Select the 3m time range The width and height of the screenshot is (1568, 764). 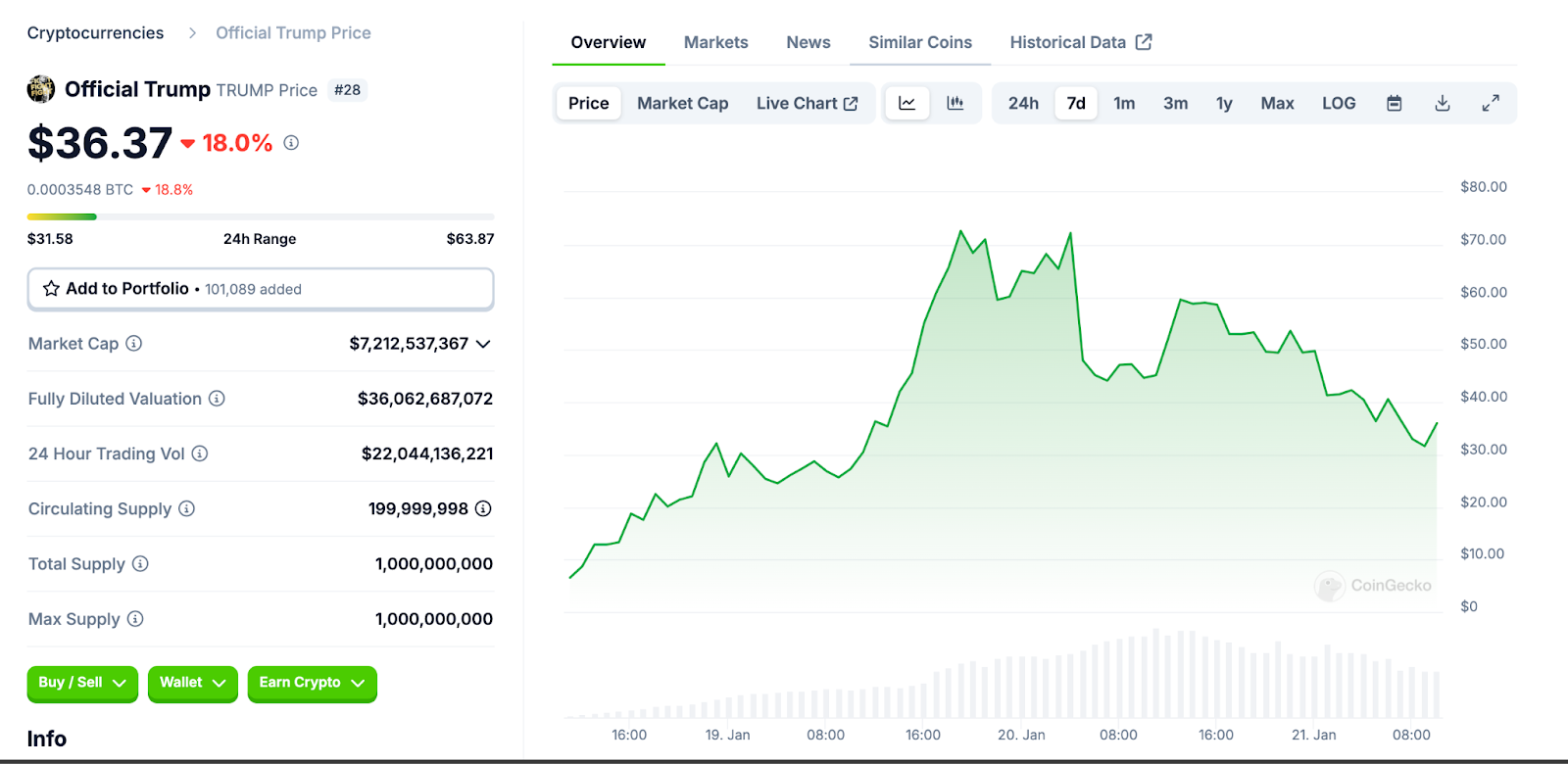1176,103
